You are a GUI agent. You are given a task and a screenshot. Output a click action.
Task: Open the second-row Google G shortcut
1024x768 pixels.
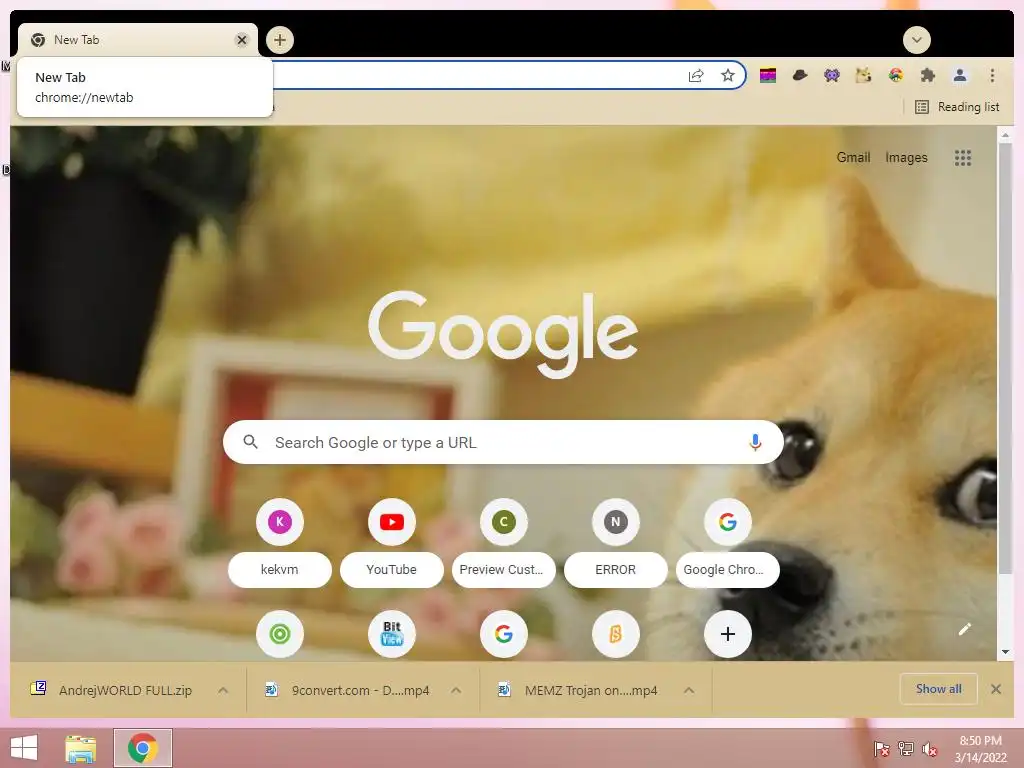tap(504, 633)
